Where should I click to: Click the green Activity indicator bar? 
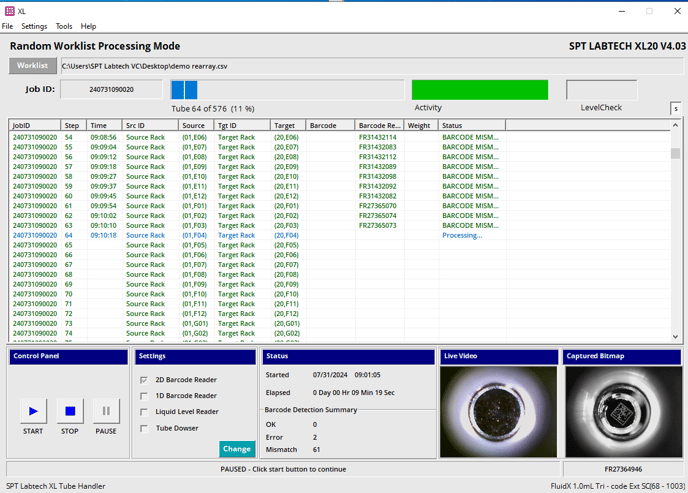(x=479, y=90)
